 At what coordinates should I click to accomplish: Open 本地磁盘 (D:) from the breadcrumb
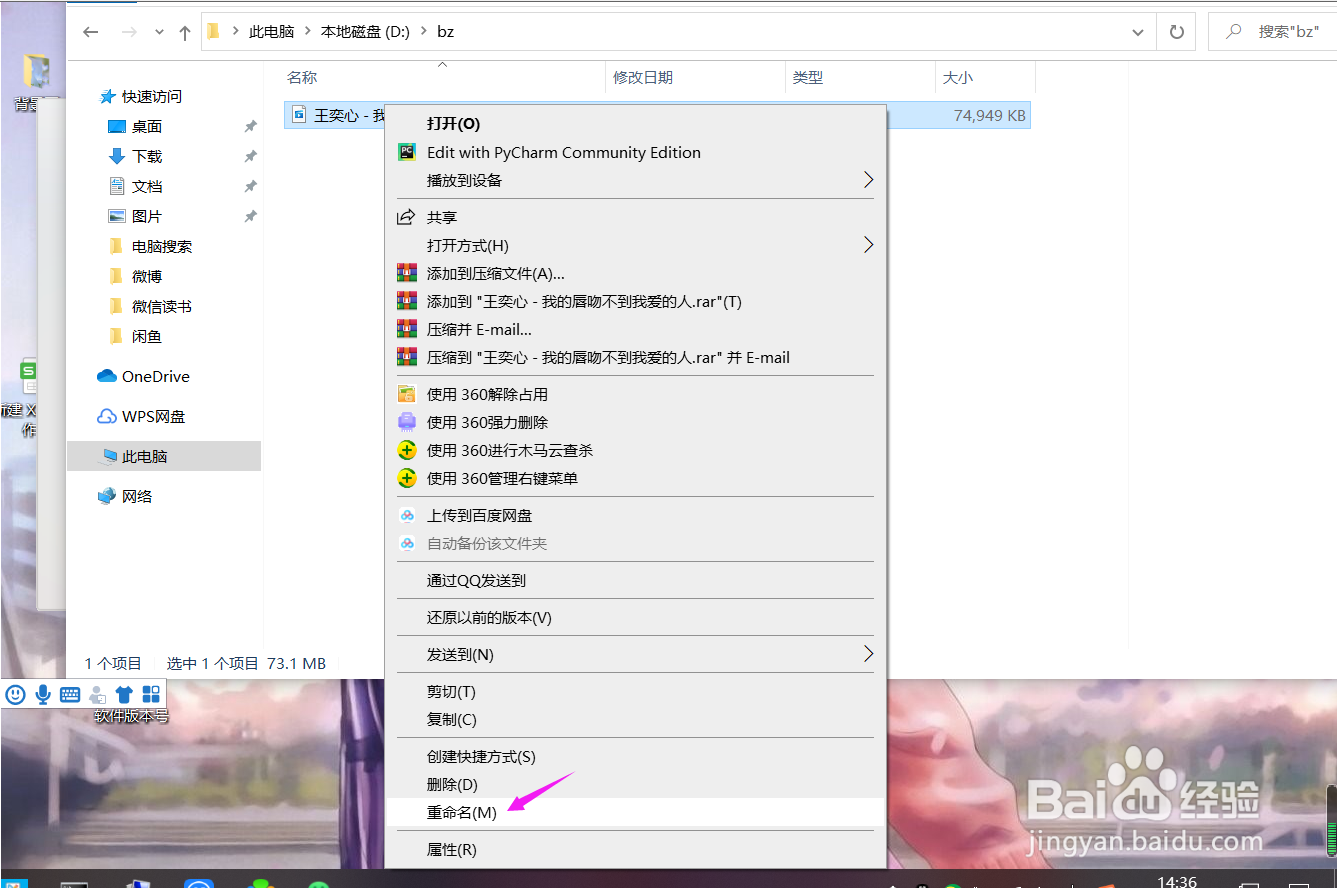click(365, 31)
